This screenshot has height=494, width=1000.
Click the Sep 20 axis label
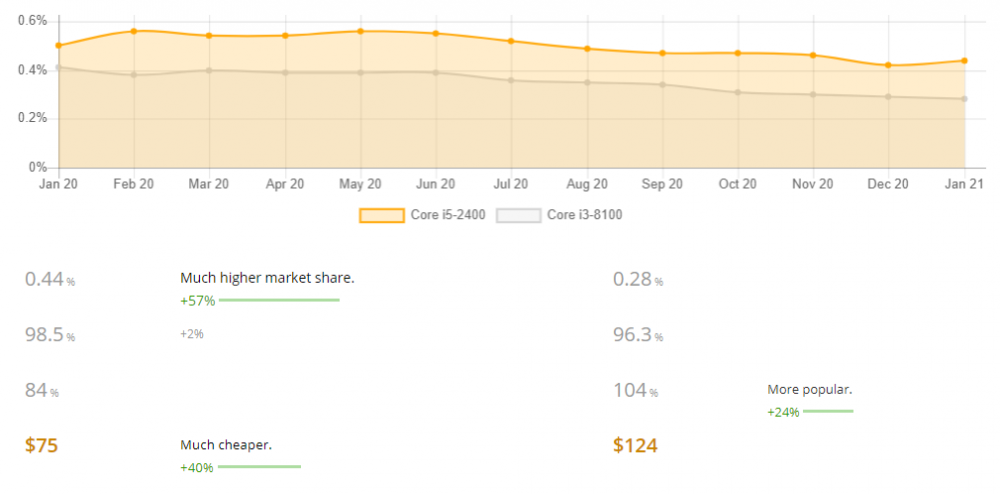coord(662,184)
